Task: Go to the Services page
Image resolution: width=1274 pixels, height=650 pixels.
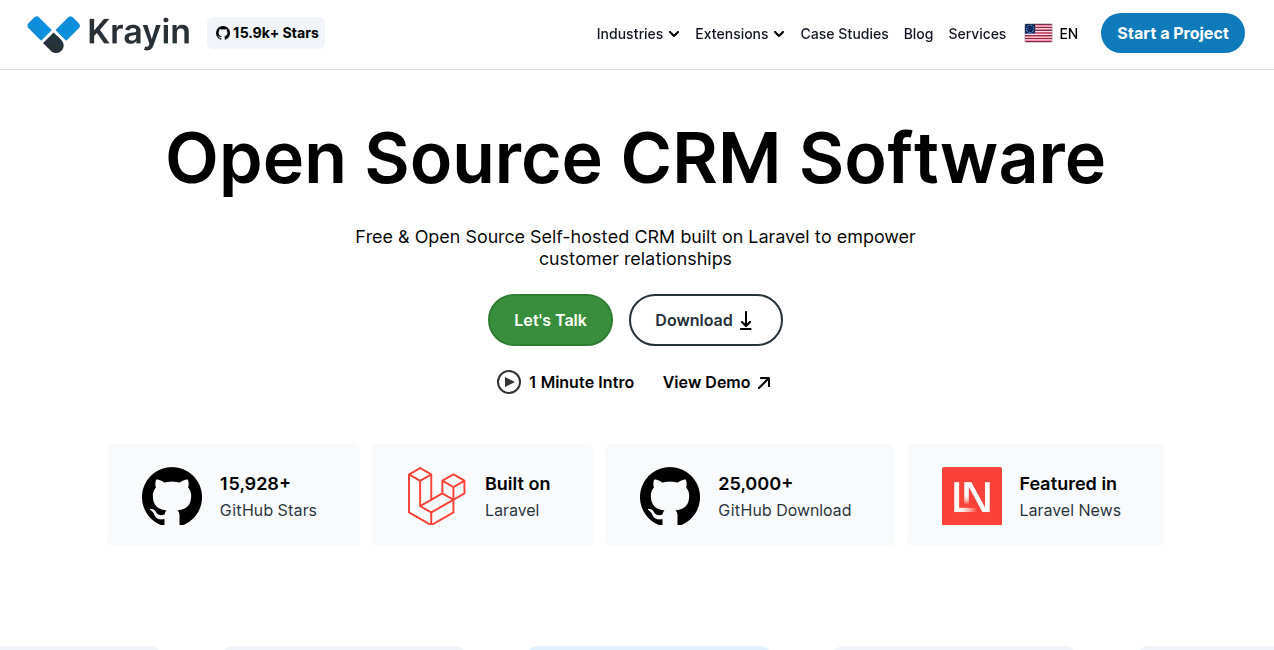Action: 976,33
